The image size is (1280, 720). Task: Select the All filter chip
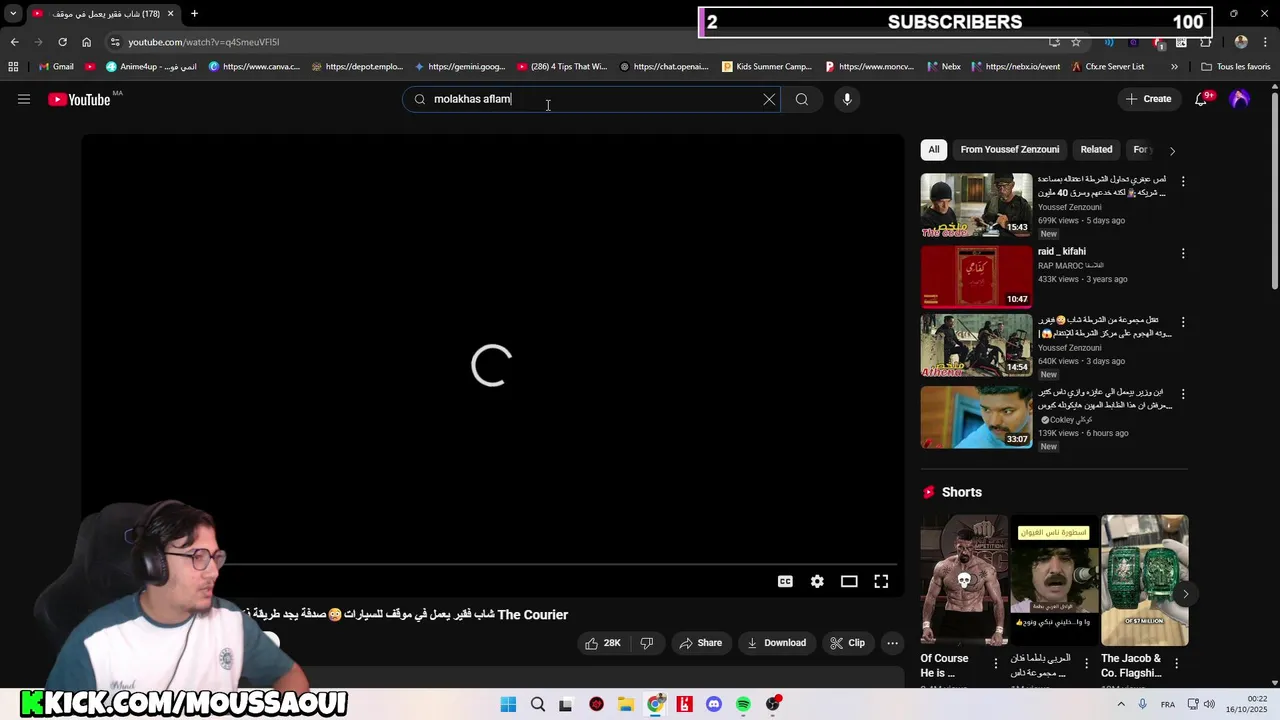(933, 150)
